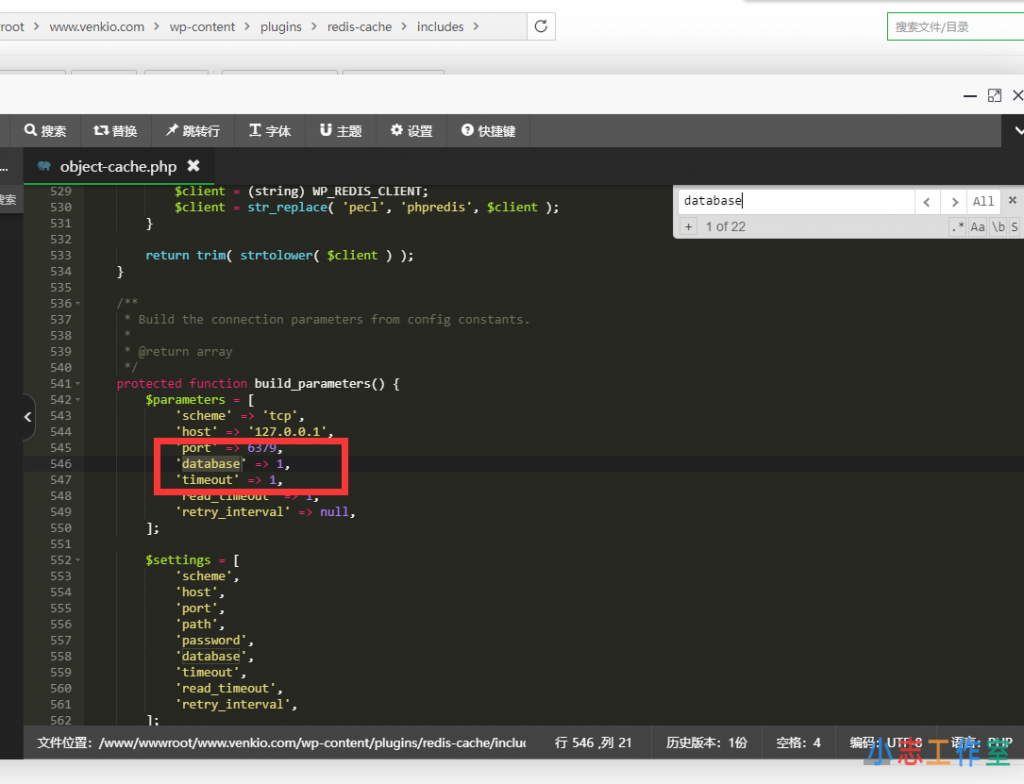Screen dimensions: 1024x784
Task: Open the 搜索 search tool in toolbar
Action: click(x=45, y=131)
